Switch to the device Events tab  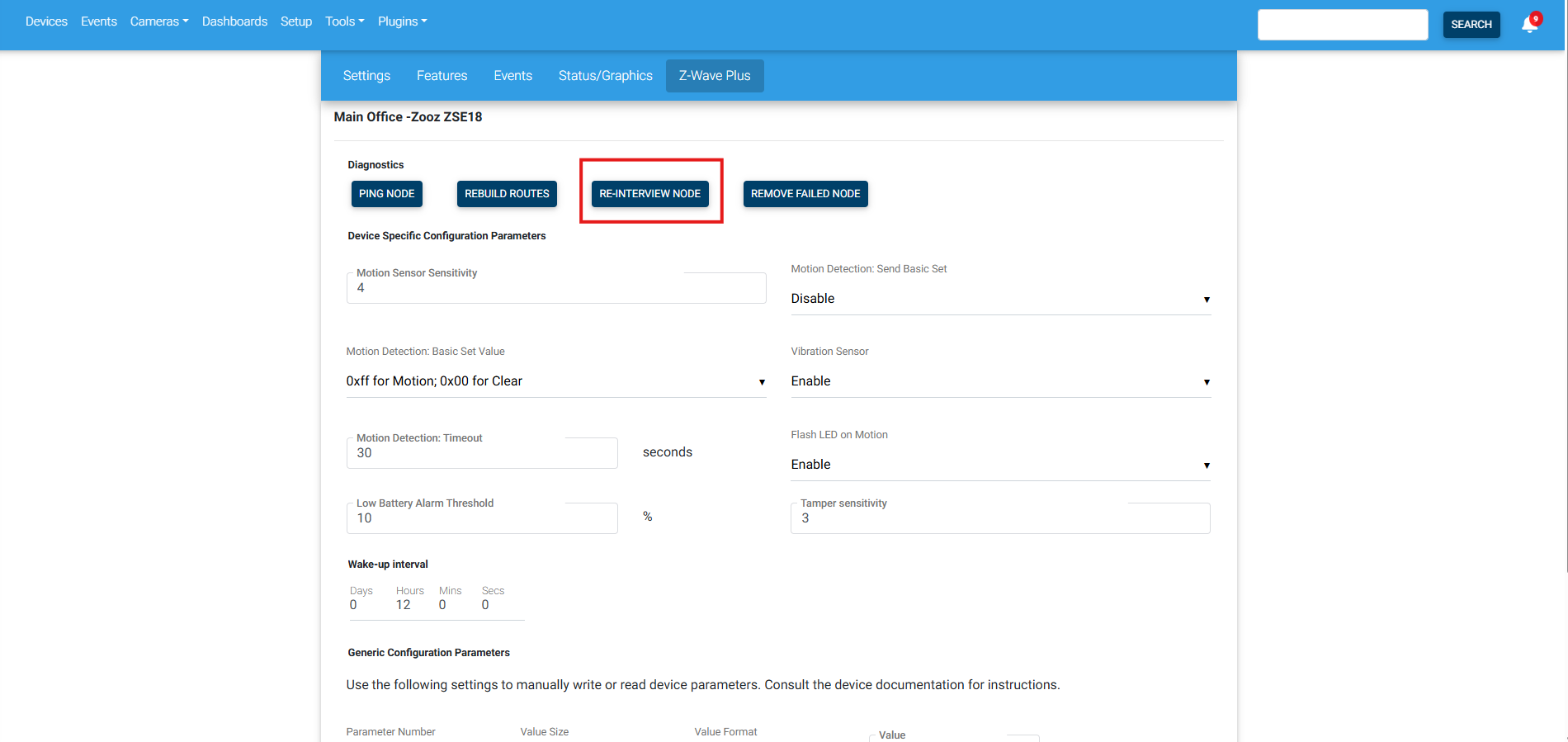pyautogui.click(x=513, y=76)
